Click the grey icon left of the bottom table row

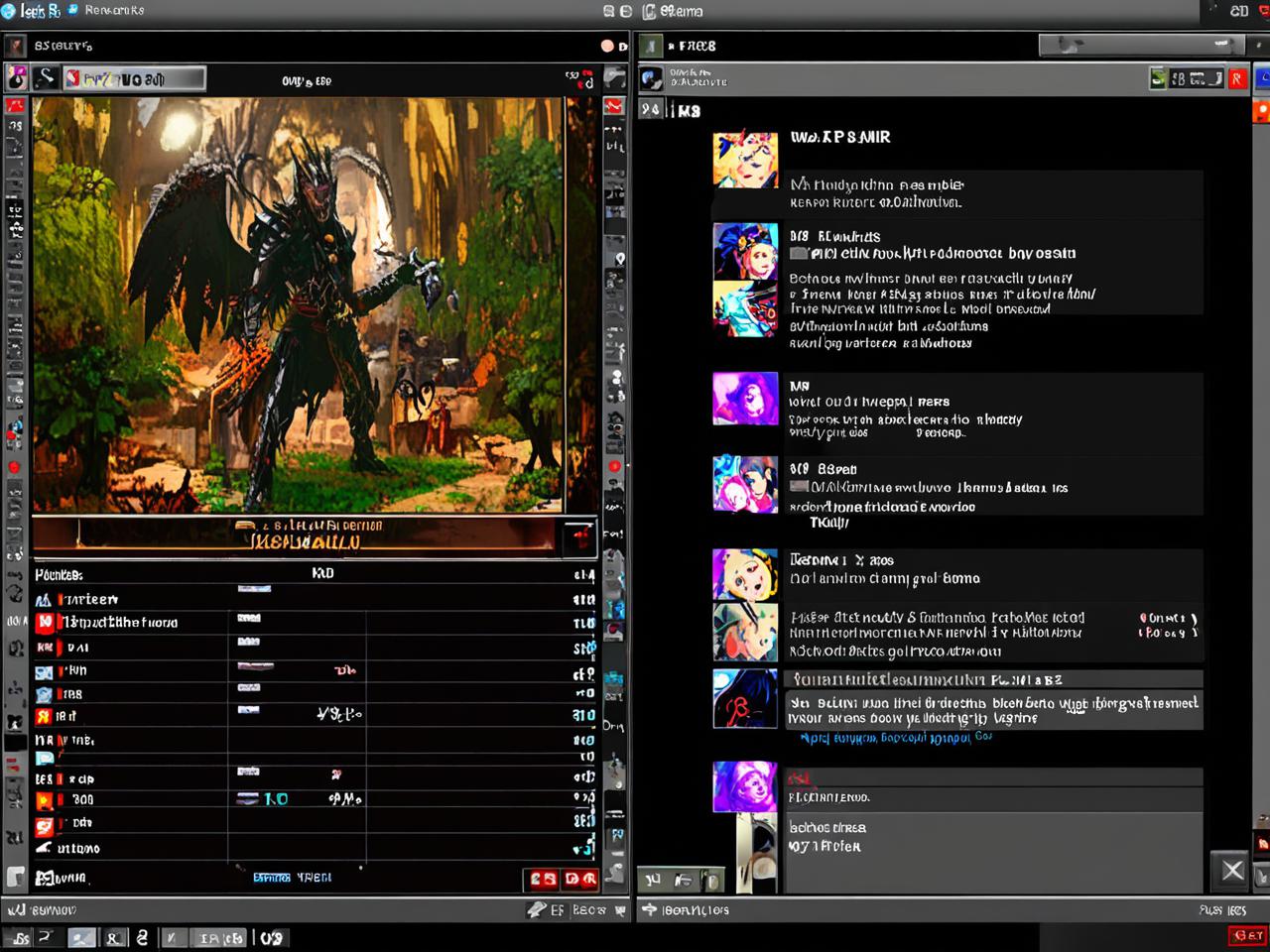coord(44,878)
